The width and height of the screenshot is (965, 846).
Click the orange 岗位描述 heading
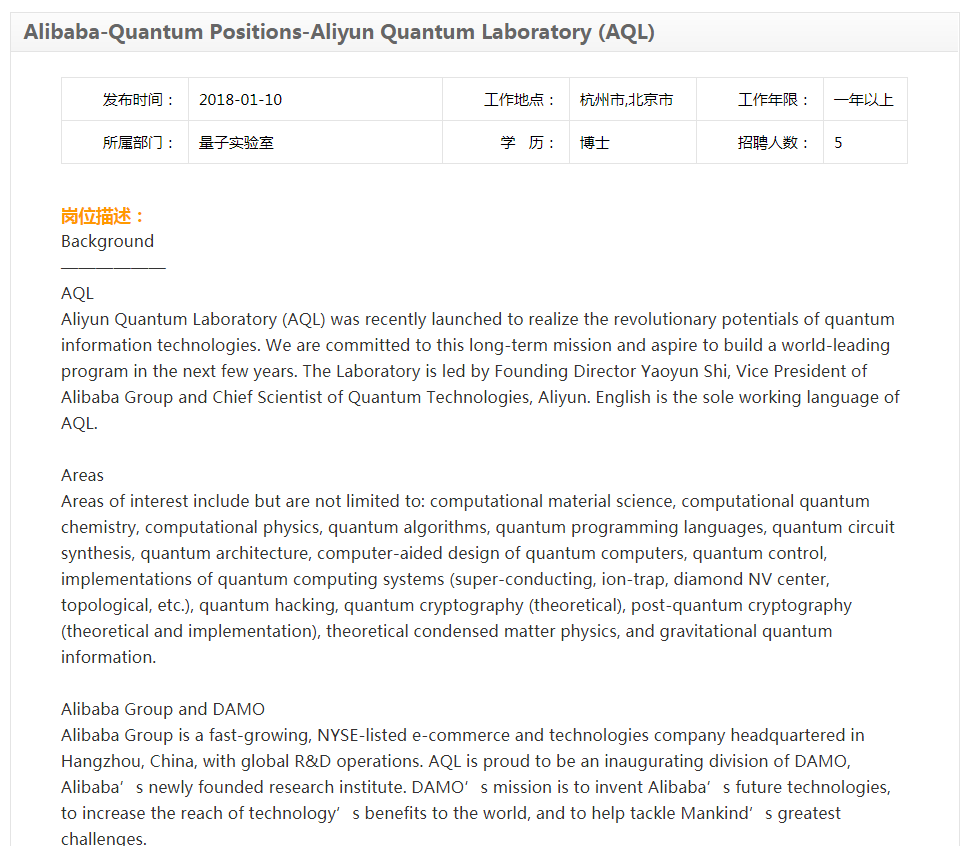(102, 216)
